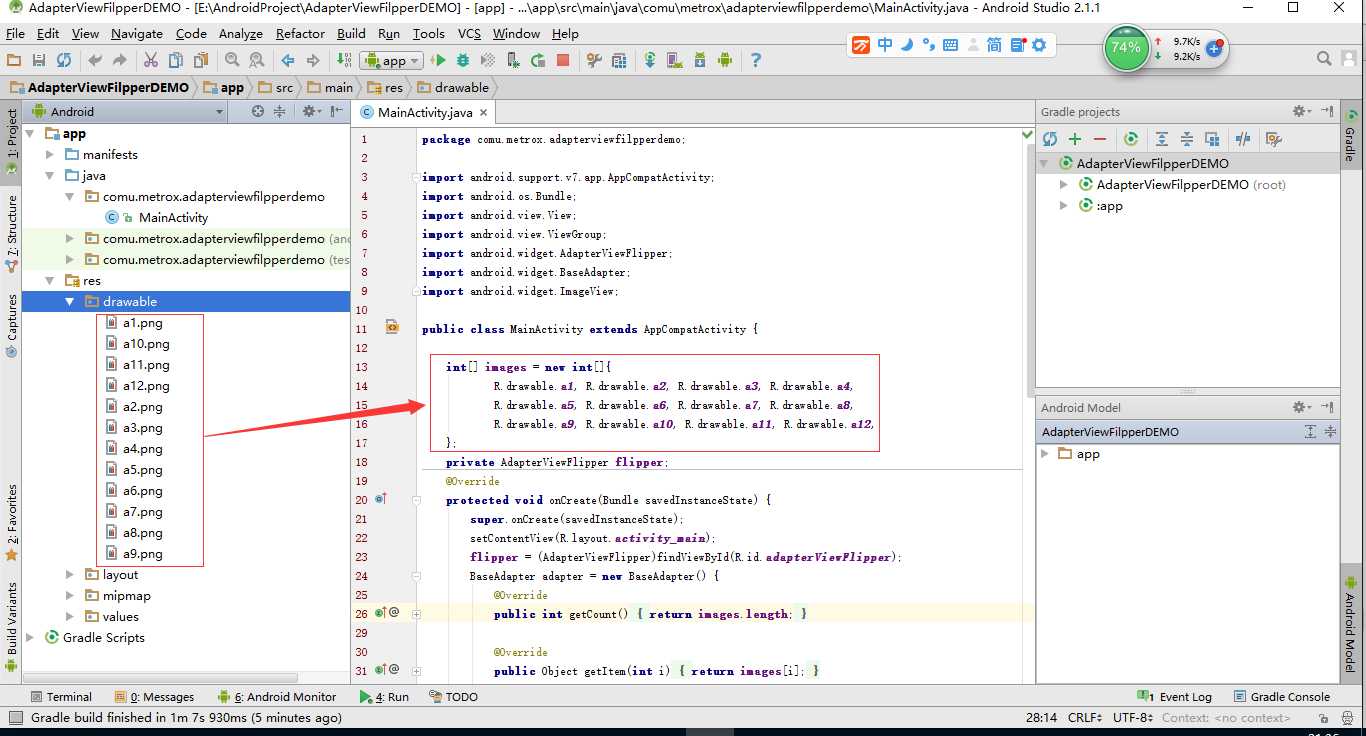The width and height of the screenshot is (1366, 736).
Task: Open the app run configuration dropdown
Action: click(x=391, y=61)
